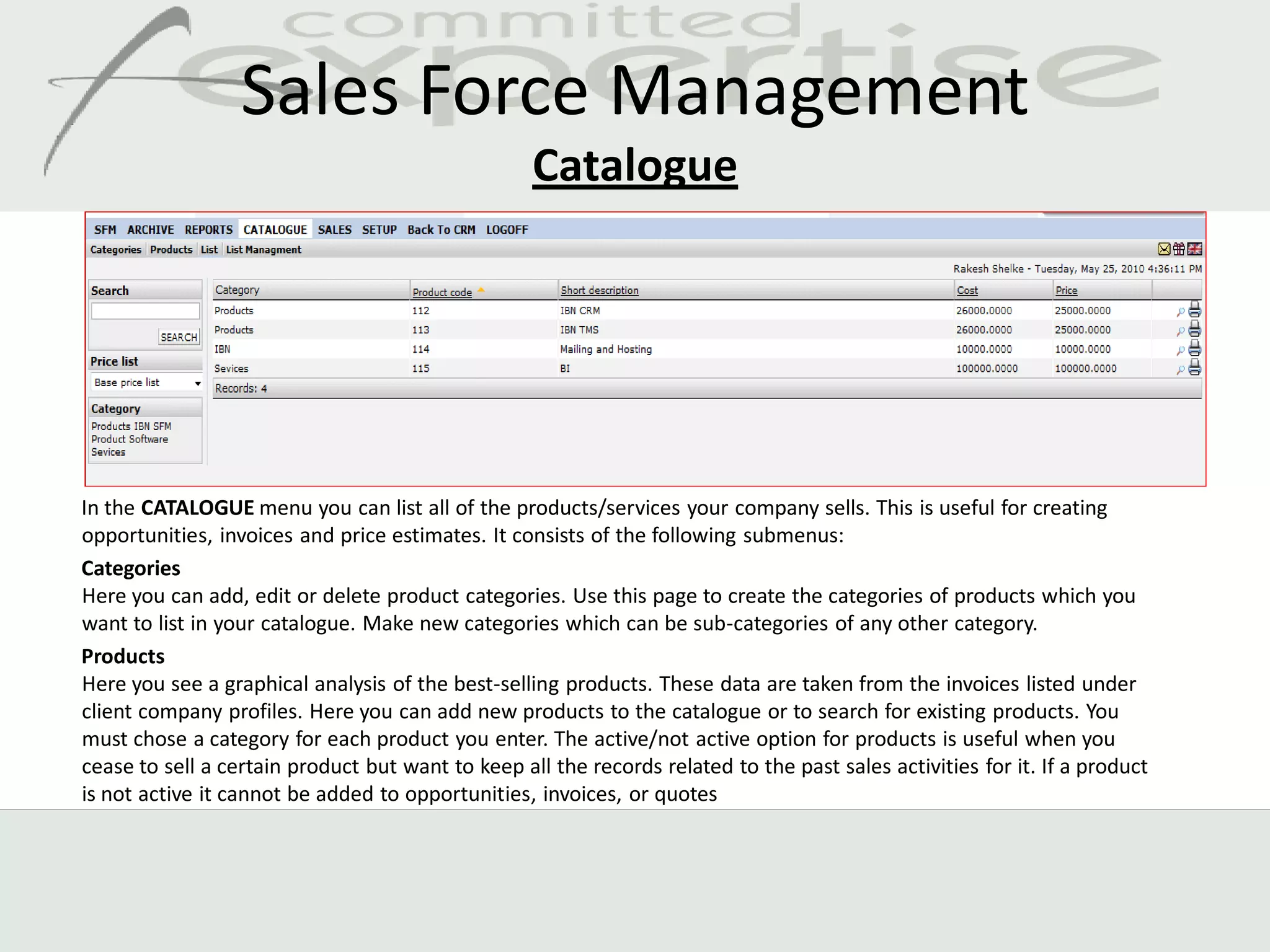Screen dimensions: 1270x952
Task: Print the BI product row
Action: point(1195,368)
